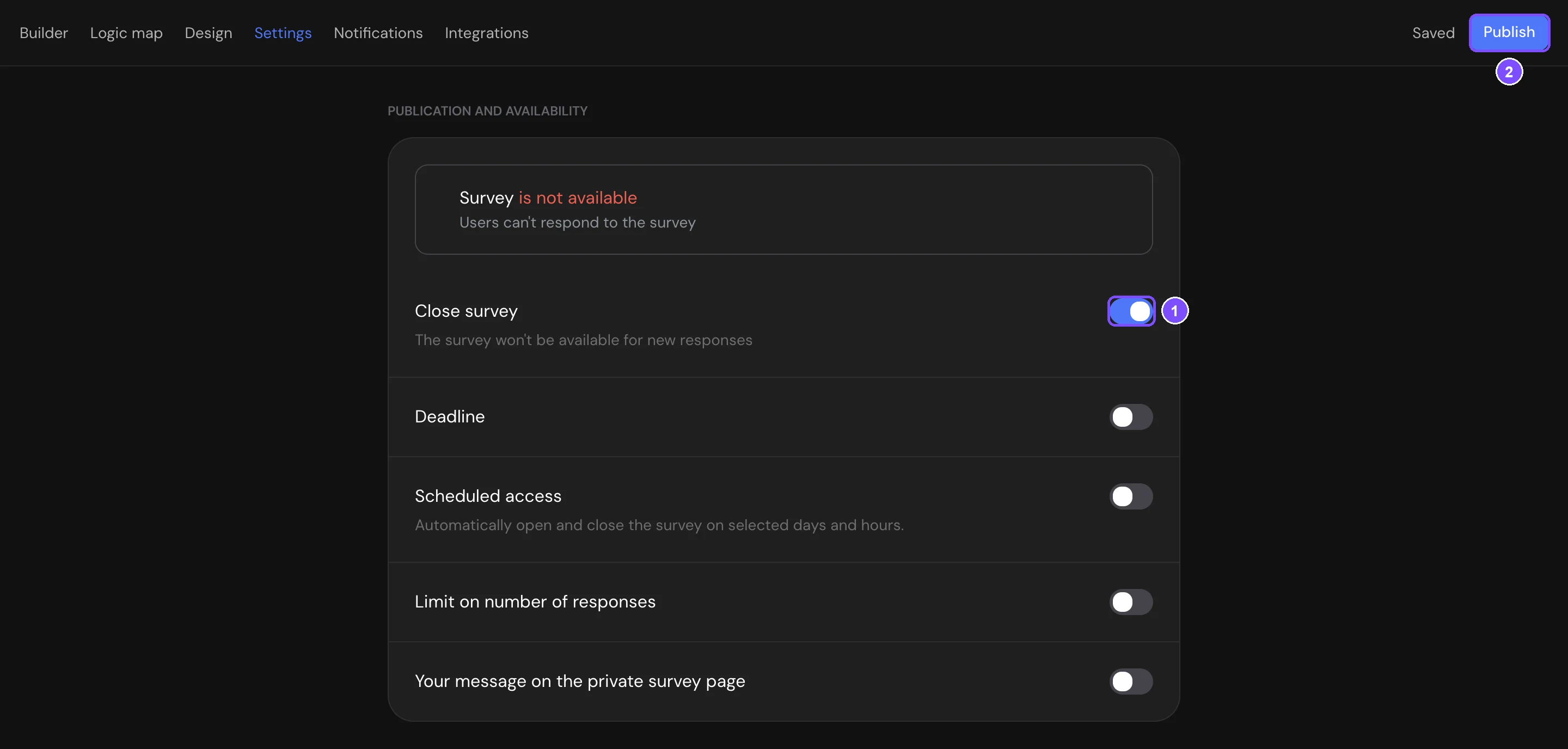Click the 'Close survey' label
This screenshot has width=1568, height=749.
tap(466, 311)
